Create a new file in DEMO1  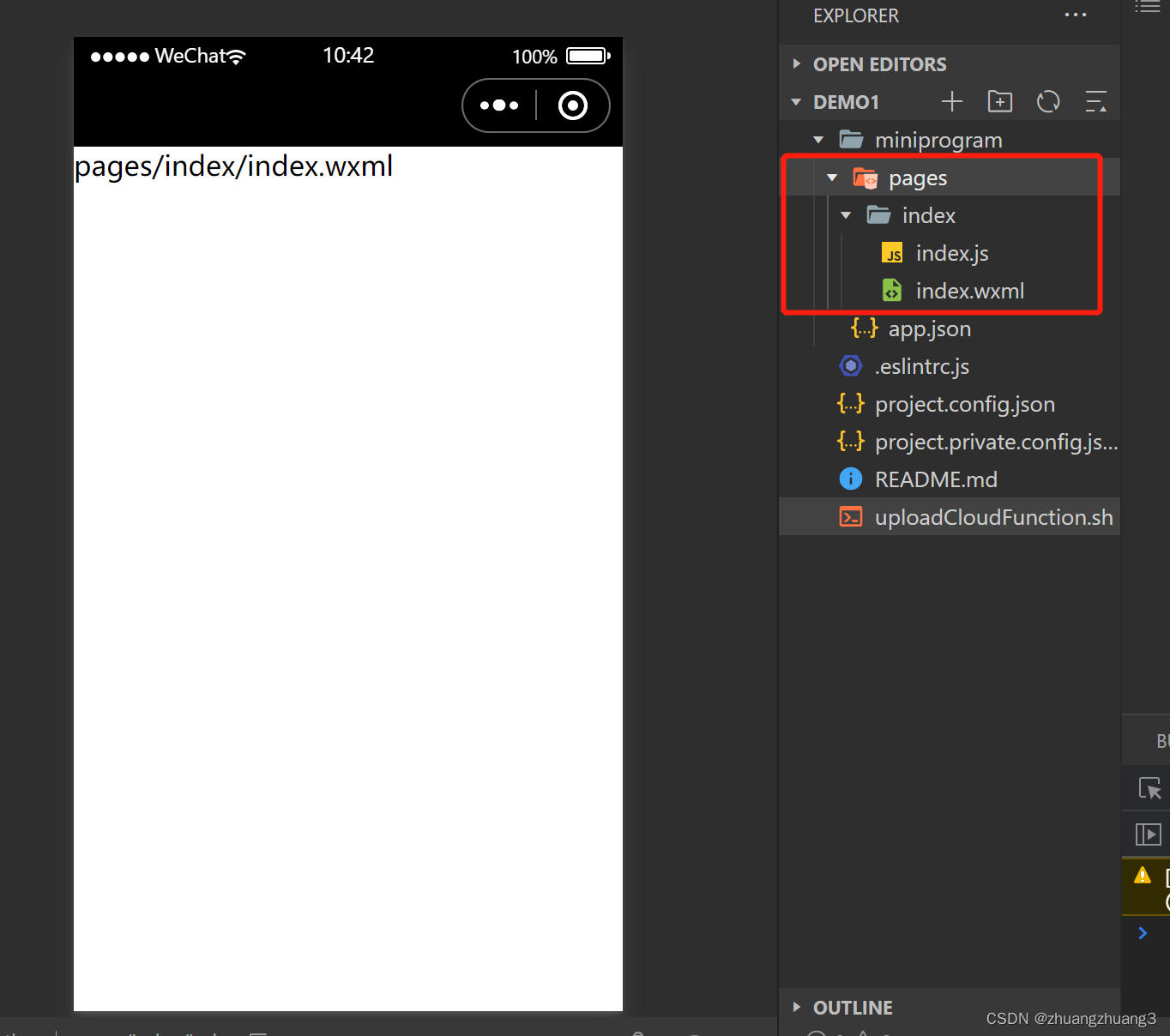[952, 101]
